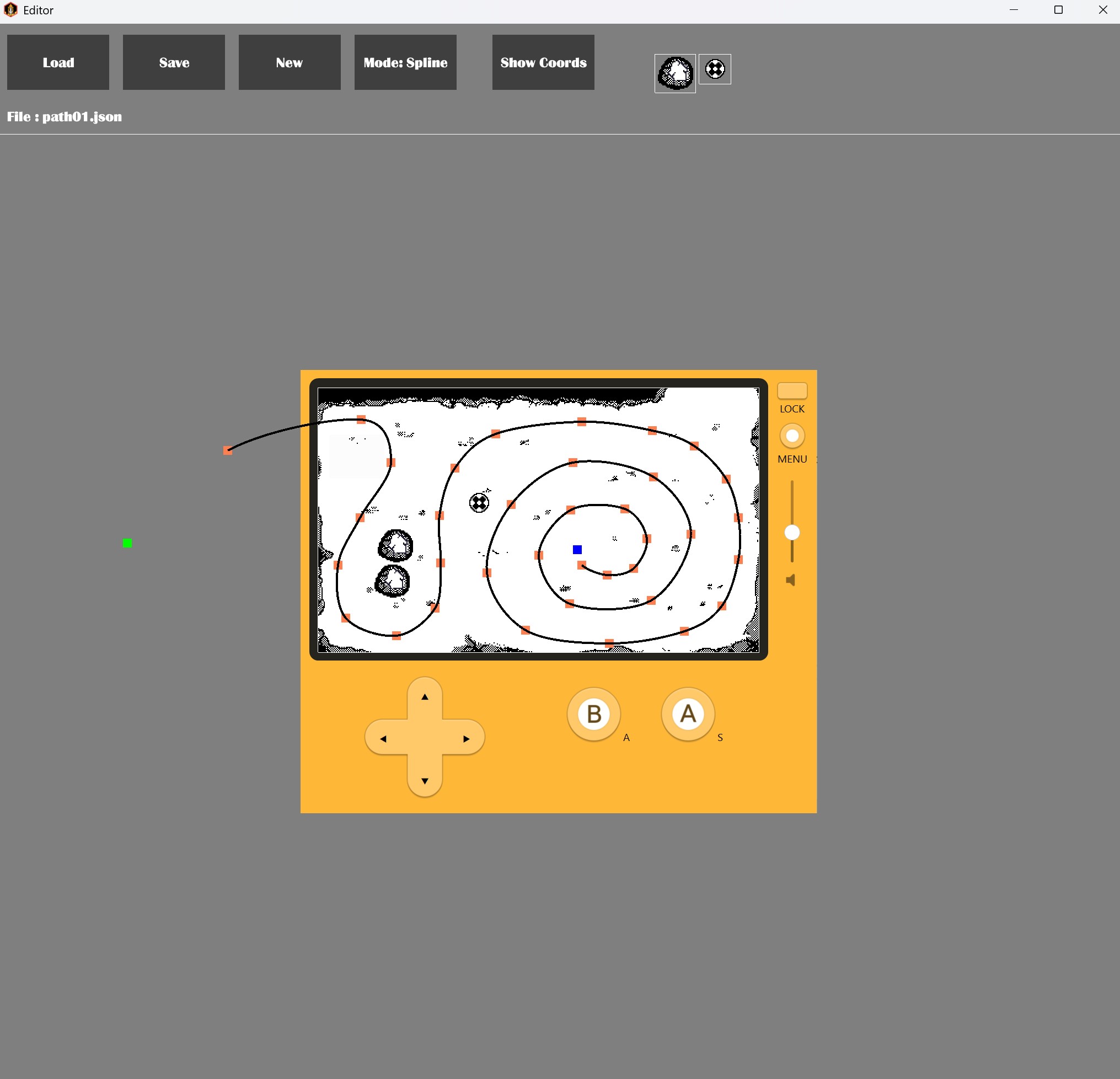The height and width of the screenshot is (1079, 1120).
Task: Click the volume slider knob
Action: click(x=791, y=533)
